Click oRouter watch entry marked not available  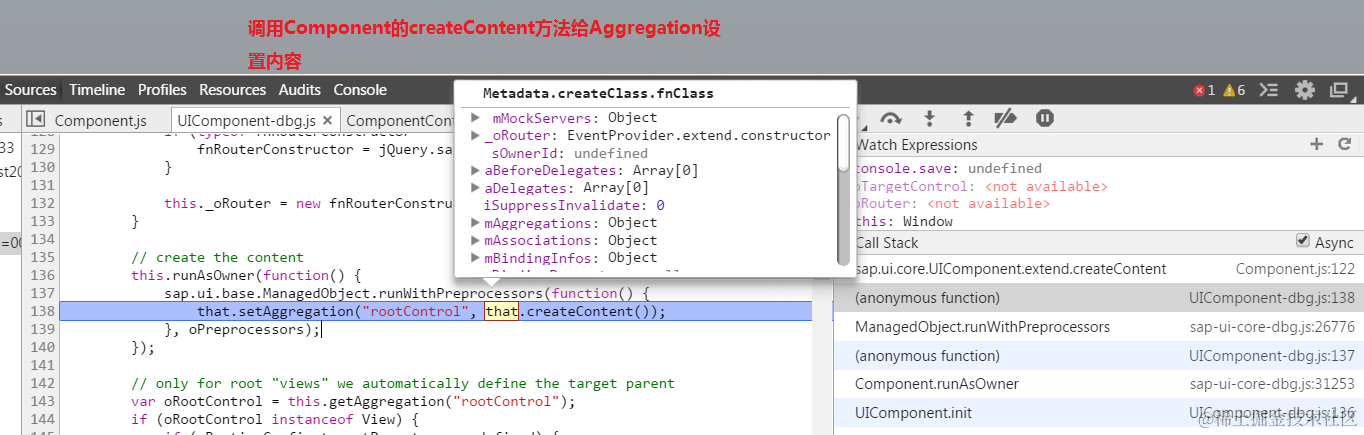pos(953,203)
